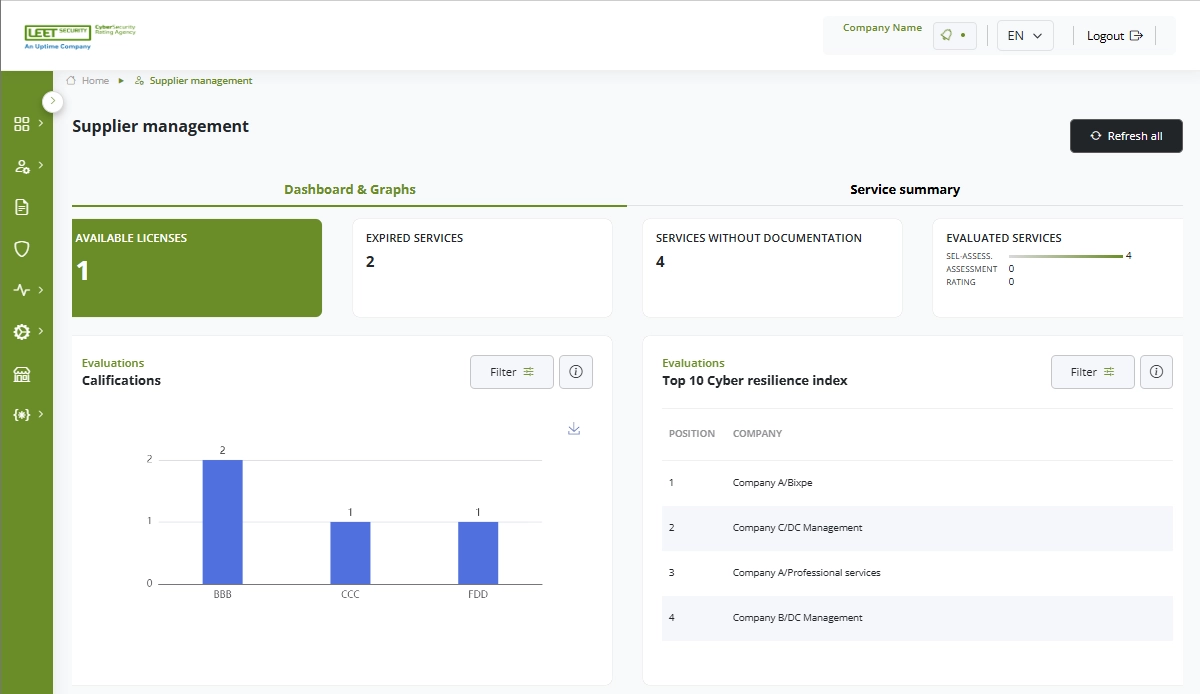
Task: Click the Evaluated Services card title
Action: (1004, 238)
